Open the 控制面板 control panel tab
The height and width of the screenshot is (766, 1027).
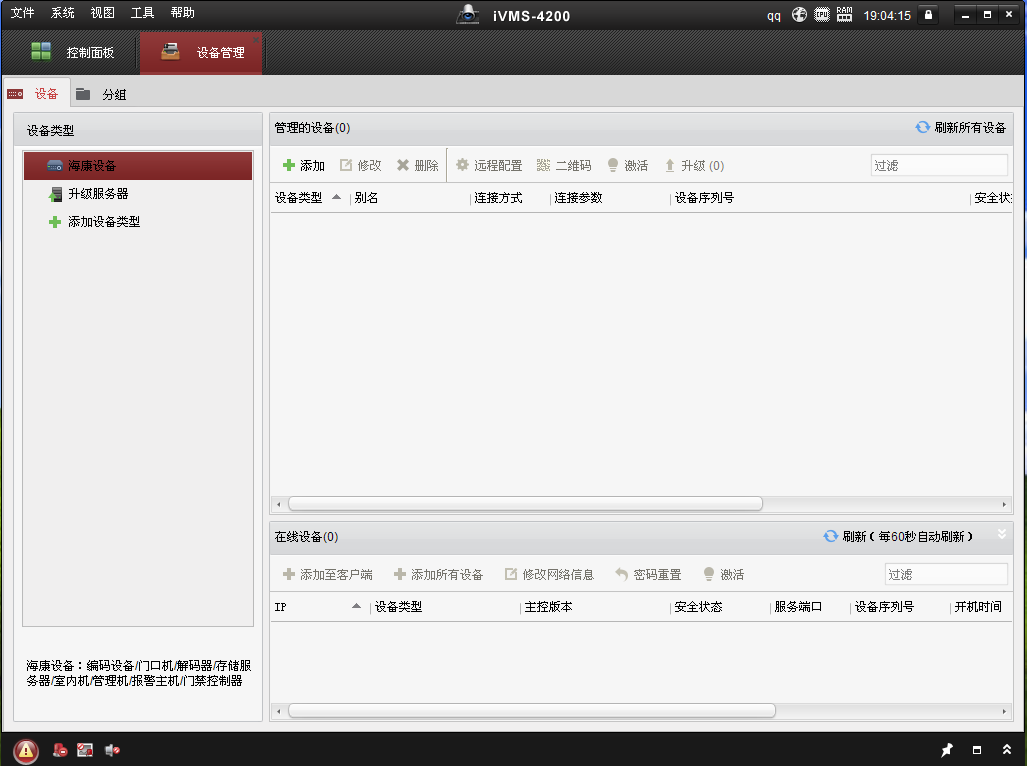(x=73, y=52)
